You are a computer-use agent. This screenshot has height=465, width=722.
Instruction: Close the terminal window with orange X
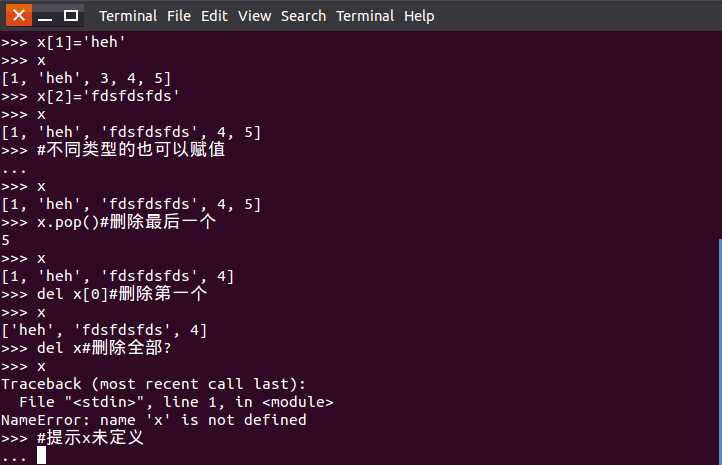coord(19,16)
